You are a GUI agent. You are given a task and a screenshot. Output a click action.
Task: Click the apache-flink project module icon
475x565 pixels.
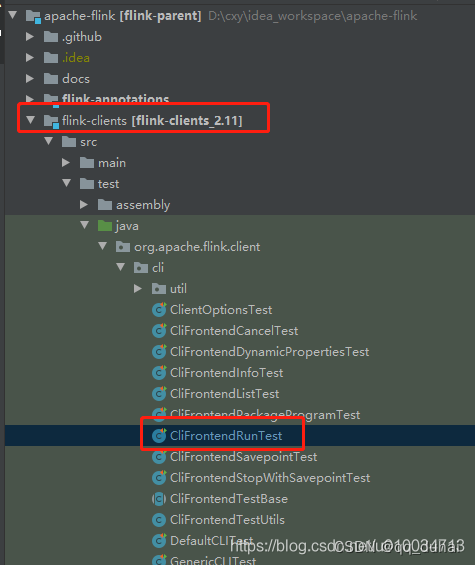point(33,16)
